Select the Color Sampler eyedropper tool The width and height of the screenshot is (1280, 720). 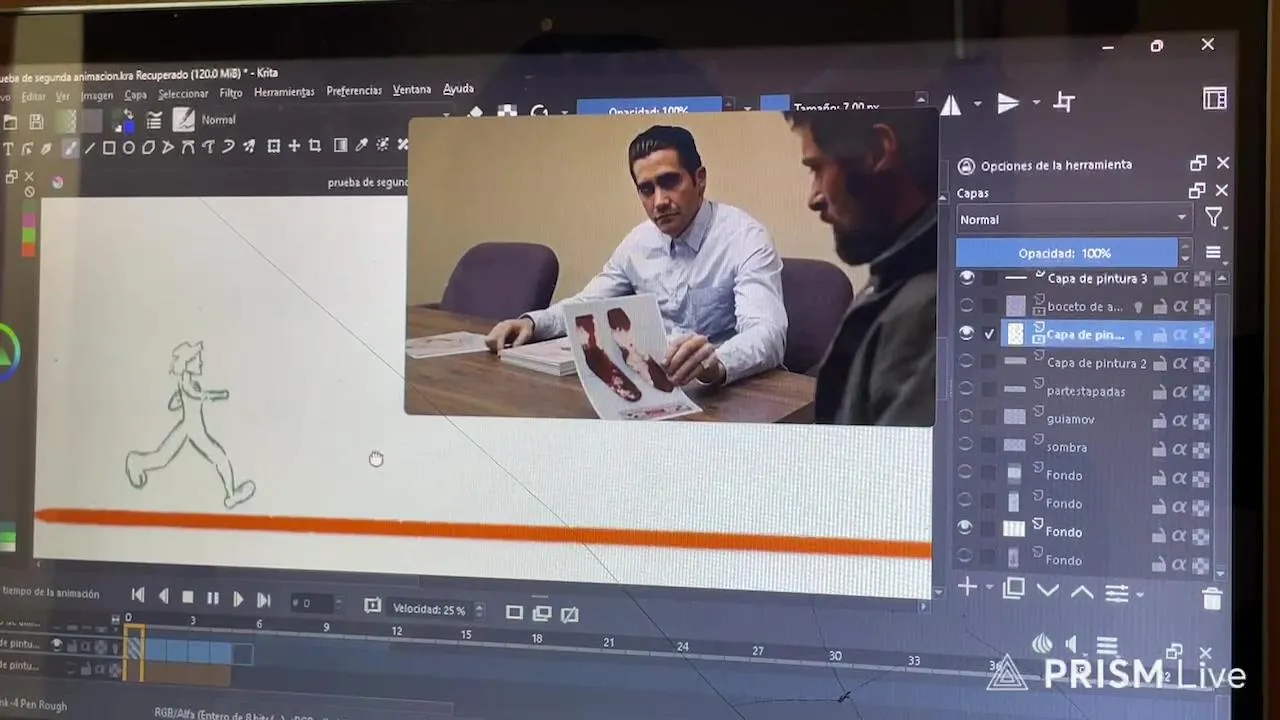click(x=361, y=145)
